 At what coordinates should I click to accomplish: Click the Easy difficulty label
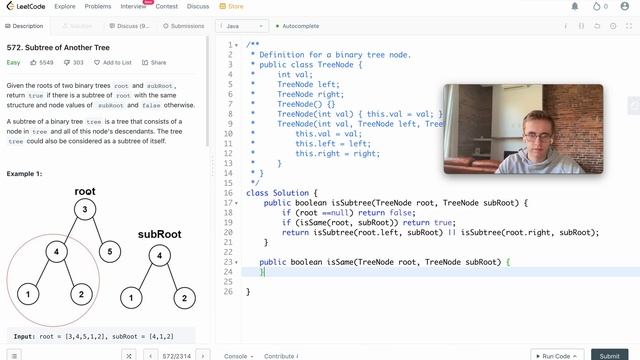click(x=13, y=62)
